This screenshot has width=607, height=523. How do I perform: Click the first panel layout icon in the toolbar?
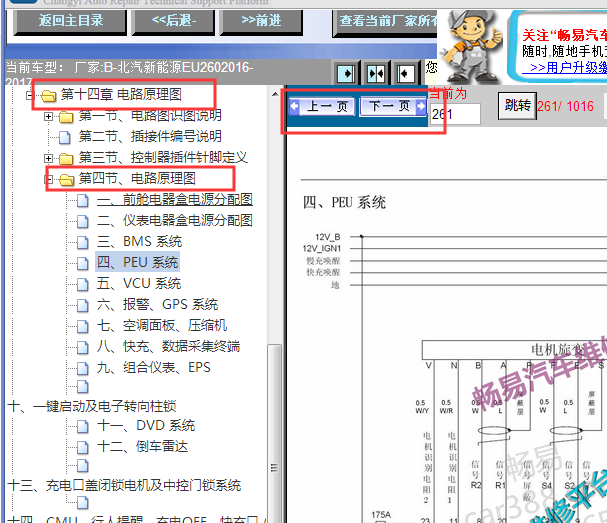pos(345,74)
